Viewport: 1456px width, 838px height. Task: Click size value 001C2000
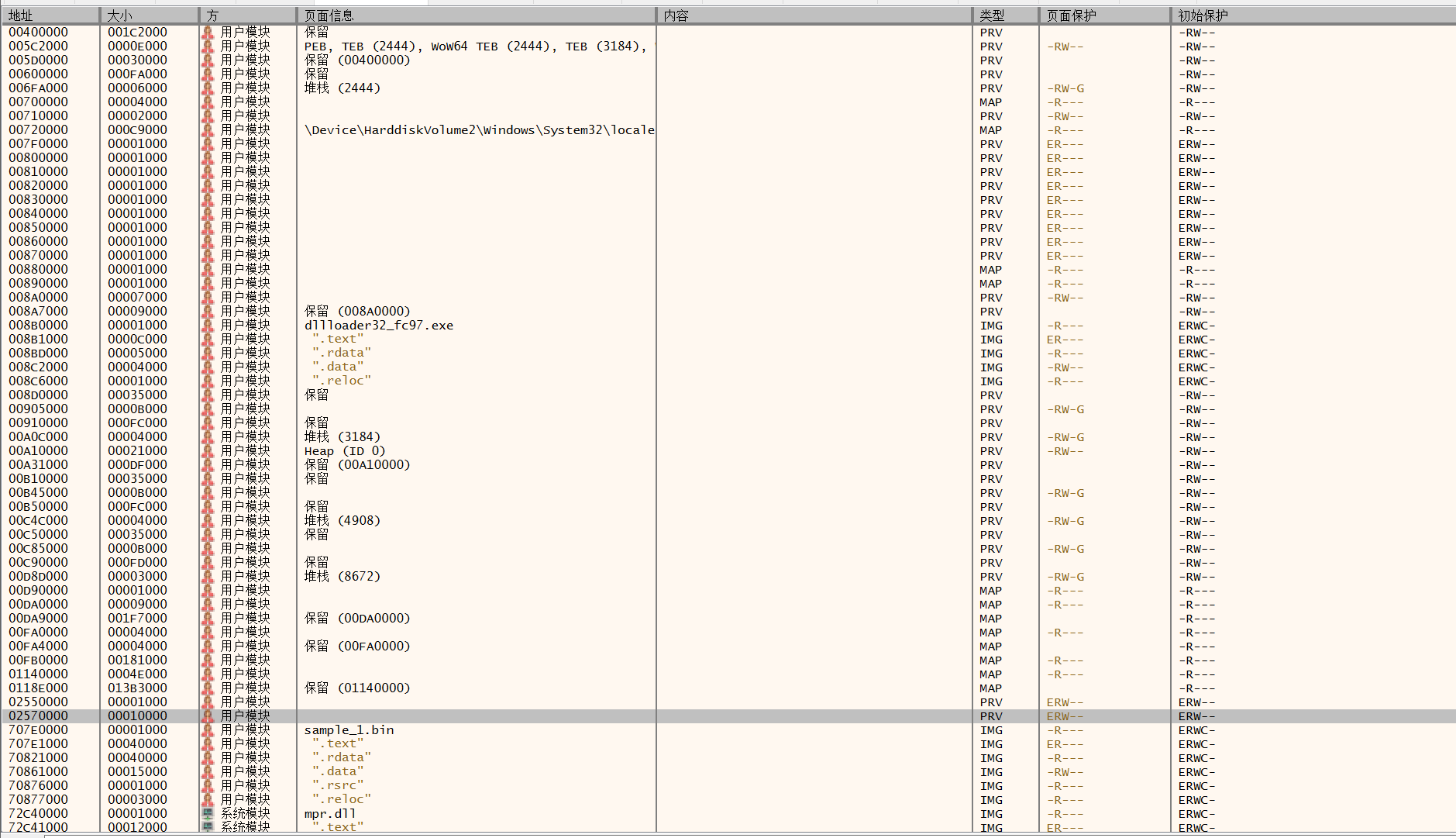pos(138,33)
